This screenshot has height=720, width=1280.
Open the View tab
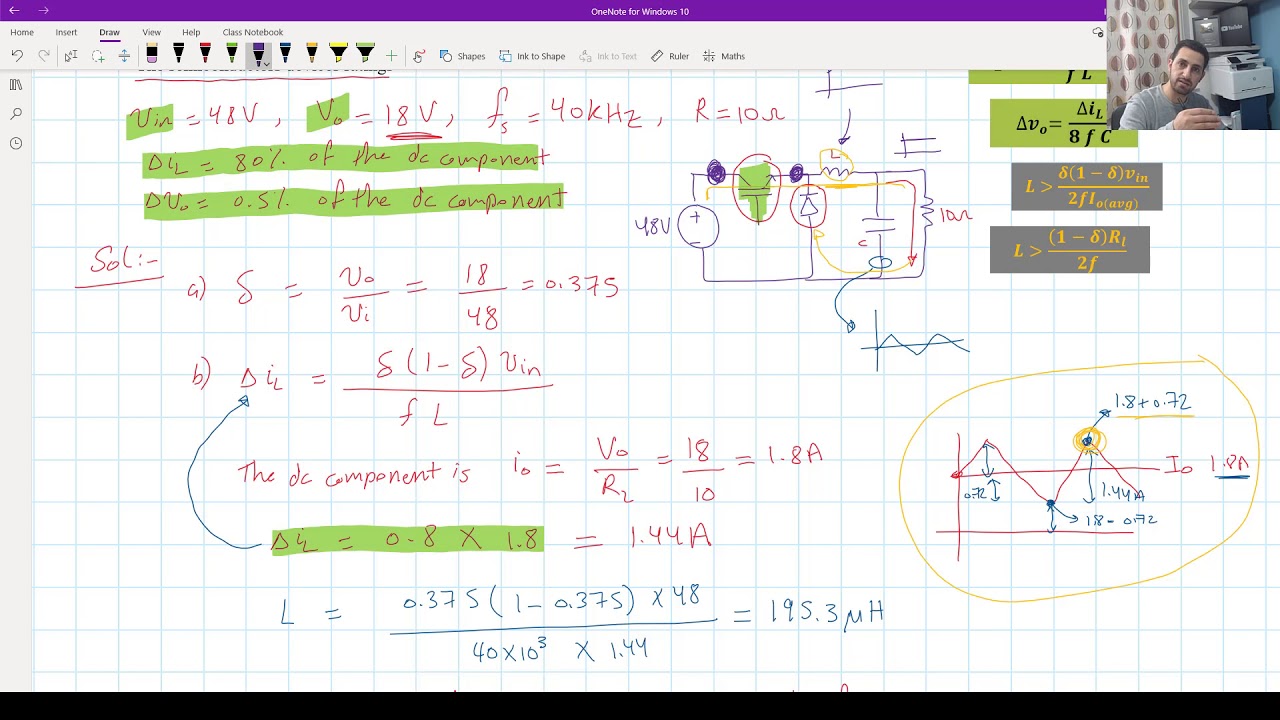pos(151,32)
